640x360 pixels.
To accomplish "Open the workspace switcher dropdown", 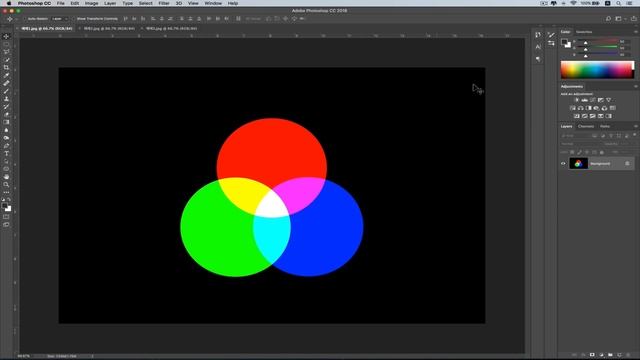I will (x=620, y=18).
